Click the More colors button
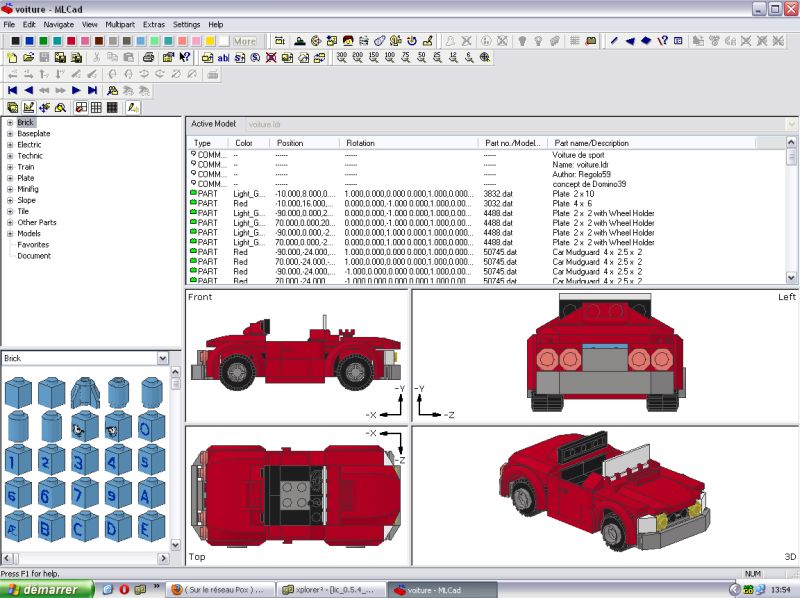This screenshot has width=800, height=598. click(x=244, y=41)
